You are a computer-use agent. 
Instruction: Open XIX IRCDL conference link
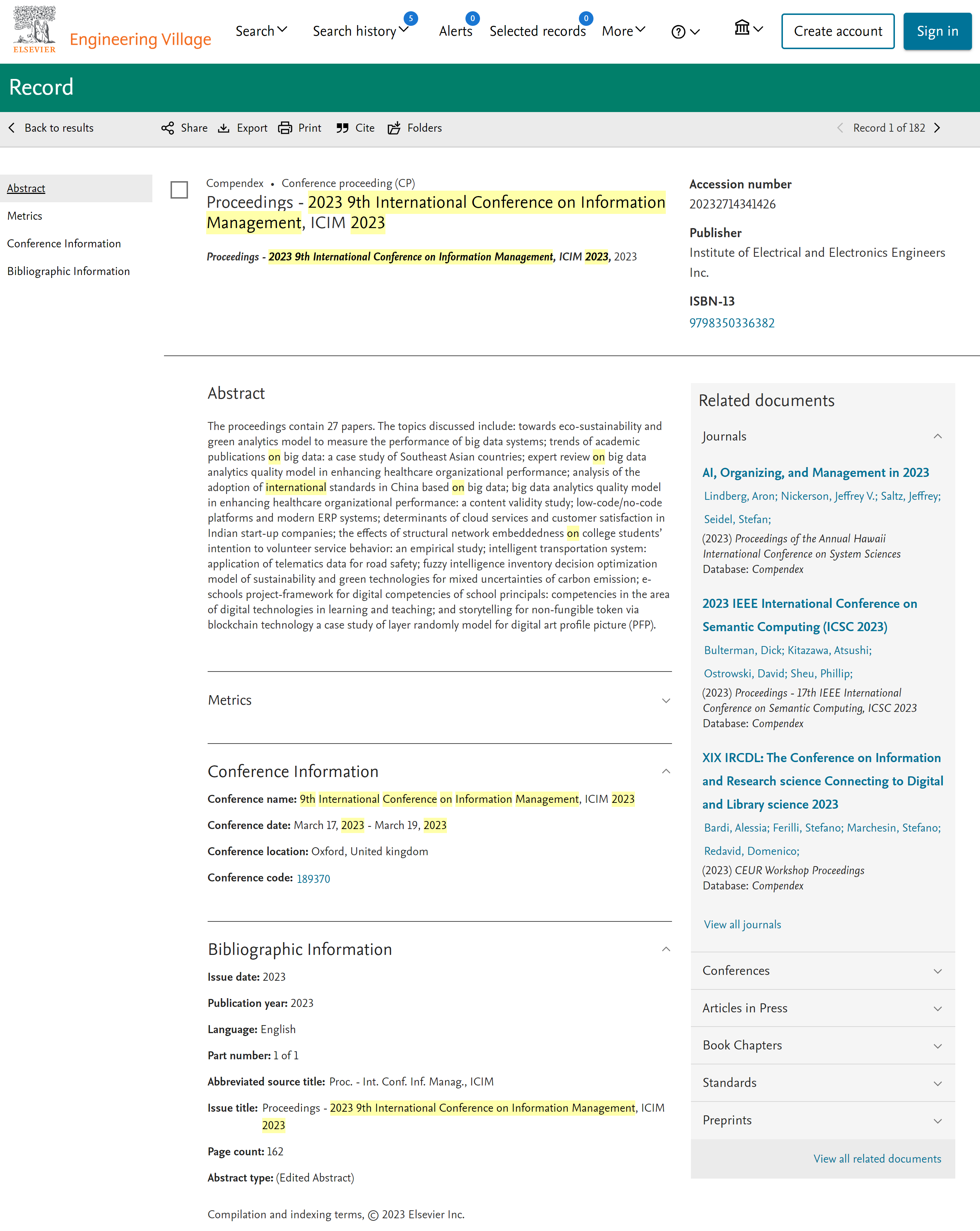823,782
